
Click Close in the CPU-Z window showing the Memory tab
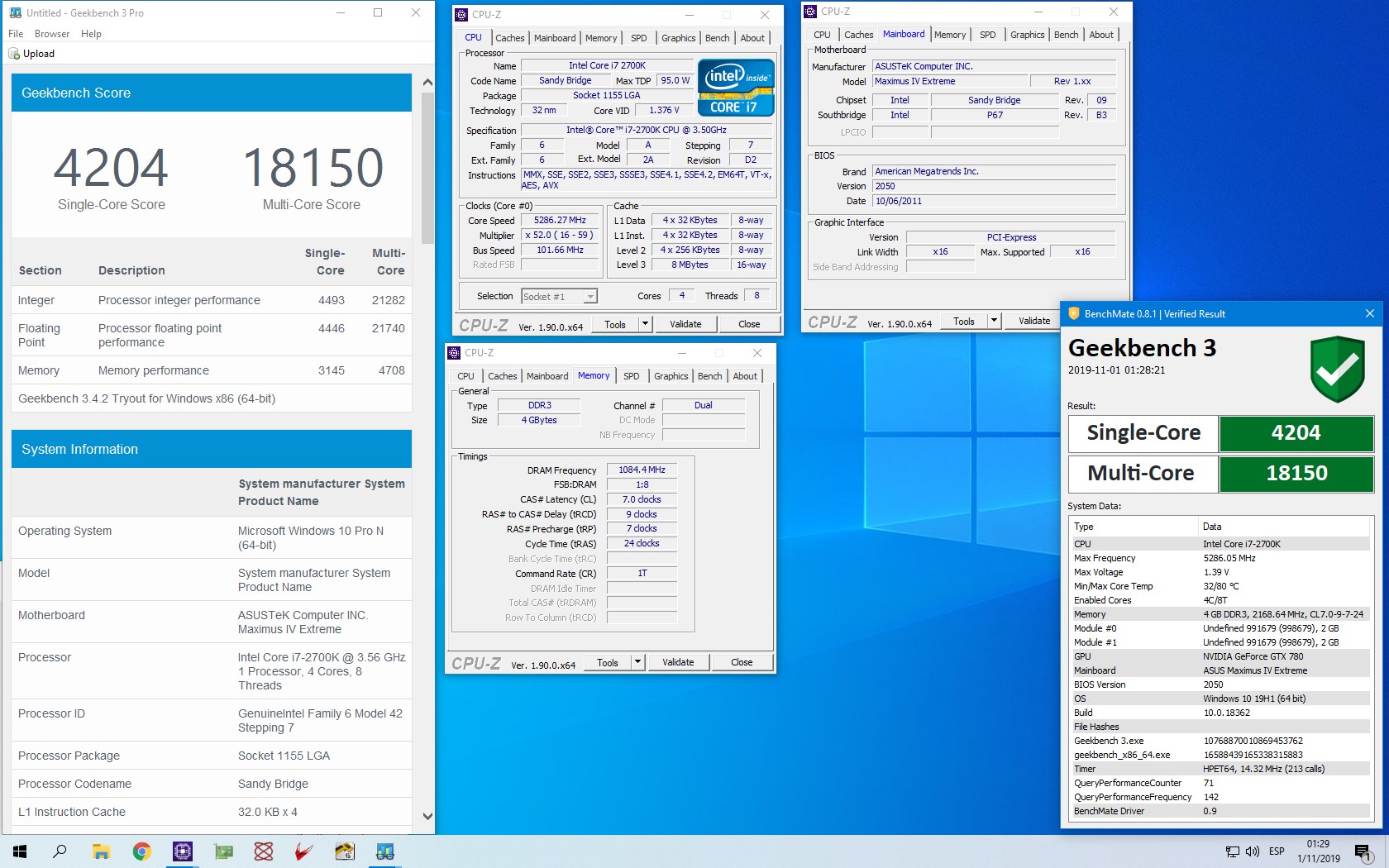(742, 662)
